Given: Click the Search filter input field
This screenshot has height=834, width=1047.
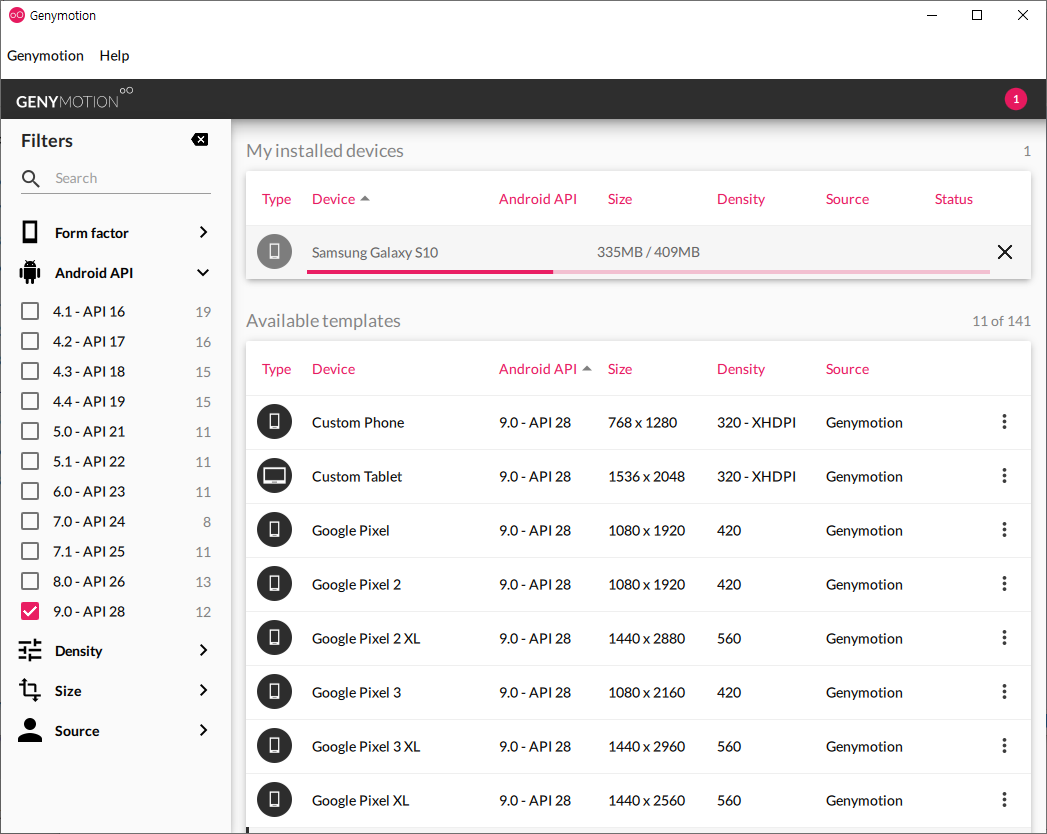Looking at the screenshot, I should click(x=132, y=178).
